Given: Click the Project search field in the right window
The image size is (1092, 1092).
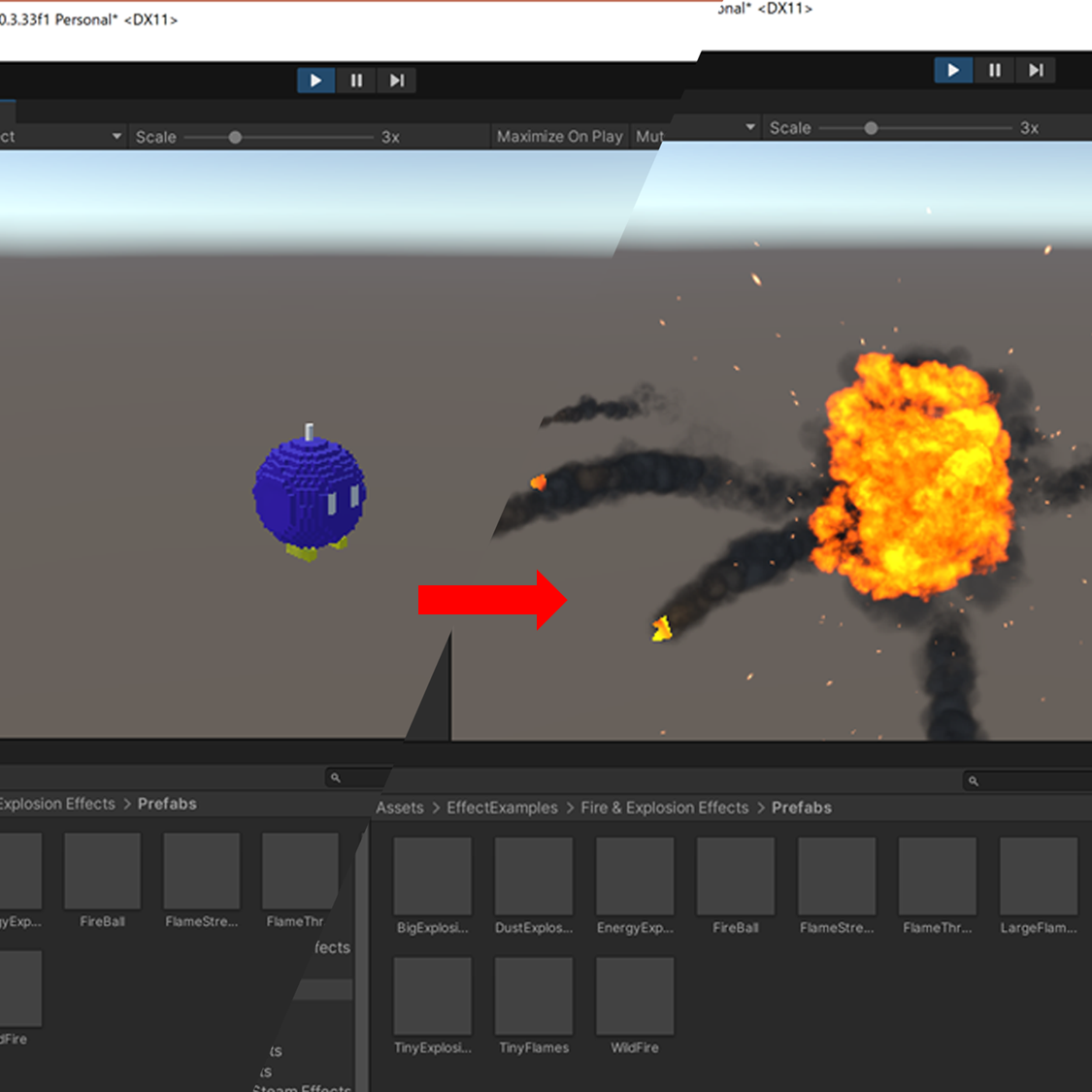Looking at the screenshot, I should point(1027,780).
